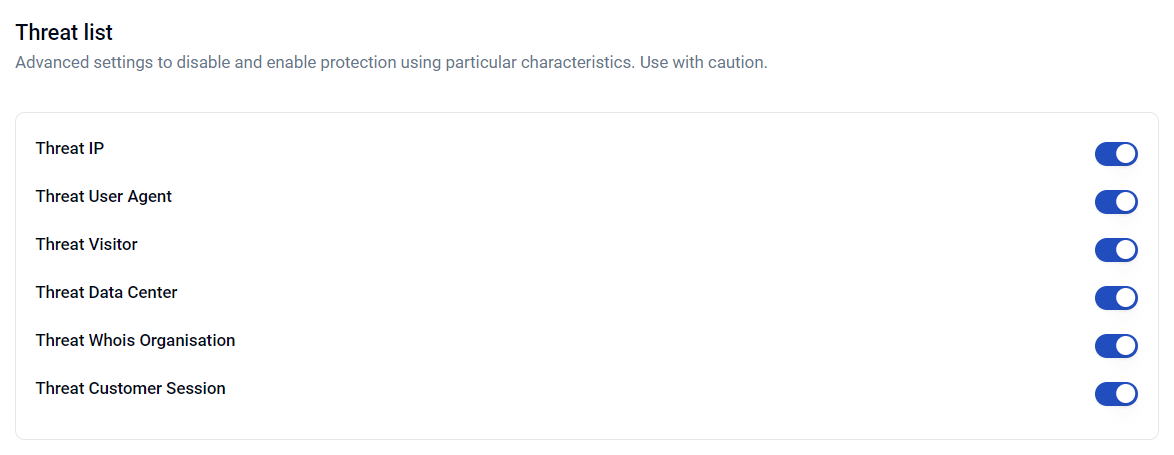Click the Threat IP label
The height and width of the screenshot is (455, 1174).
(70, 148)
